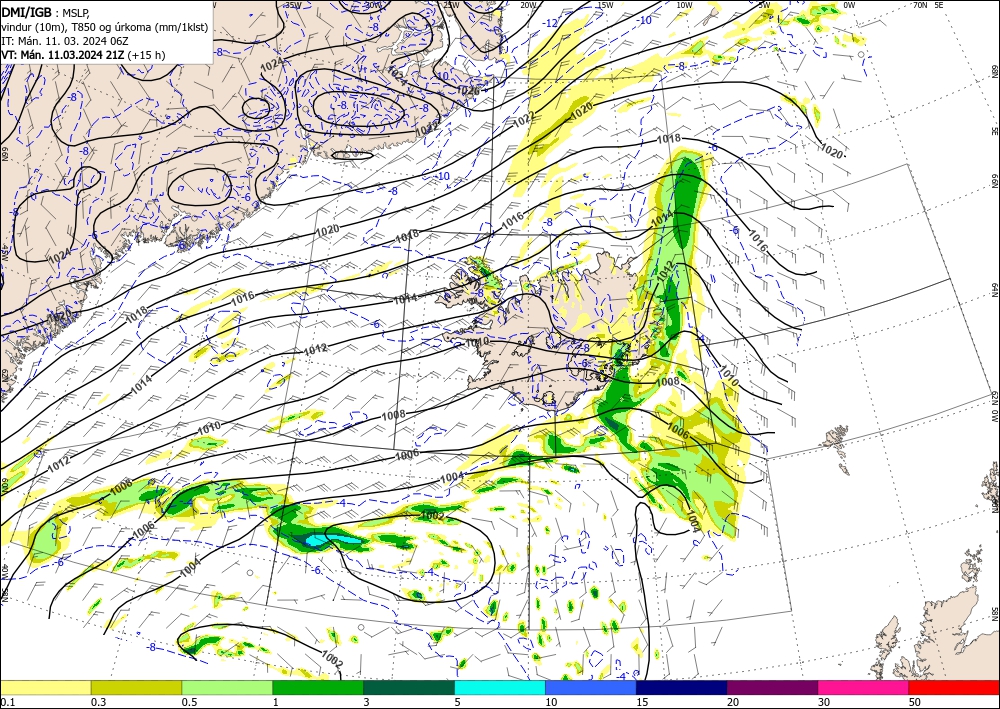Click the "IT: Mán. 11. 03. 2024 06Z" line
The width and height of the screenshot is (1000, 709).
66,41
